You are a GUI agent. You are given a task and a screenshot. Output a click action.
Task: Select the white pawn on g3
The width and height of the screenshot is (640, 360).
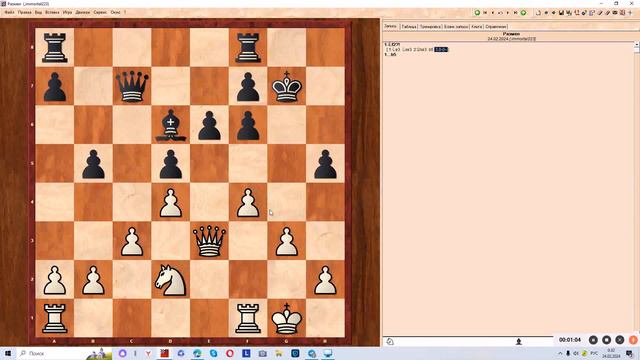tap(287, 241)
